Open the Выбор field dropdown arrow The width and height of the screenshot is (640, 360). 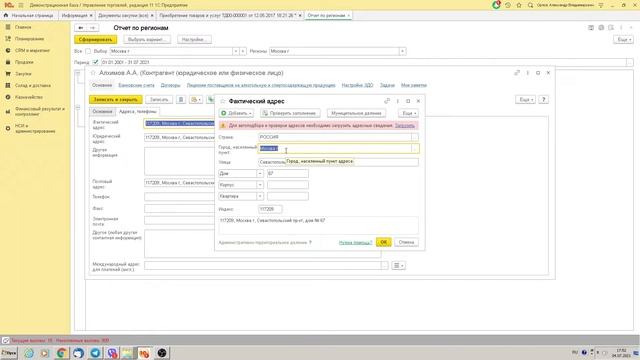[236, 51]
